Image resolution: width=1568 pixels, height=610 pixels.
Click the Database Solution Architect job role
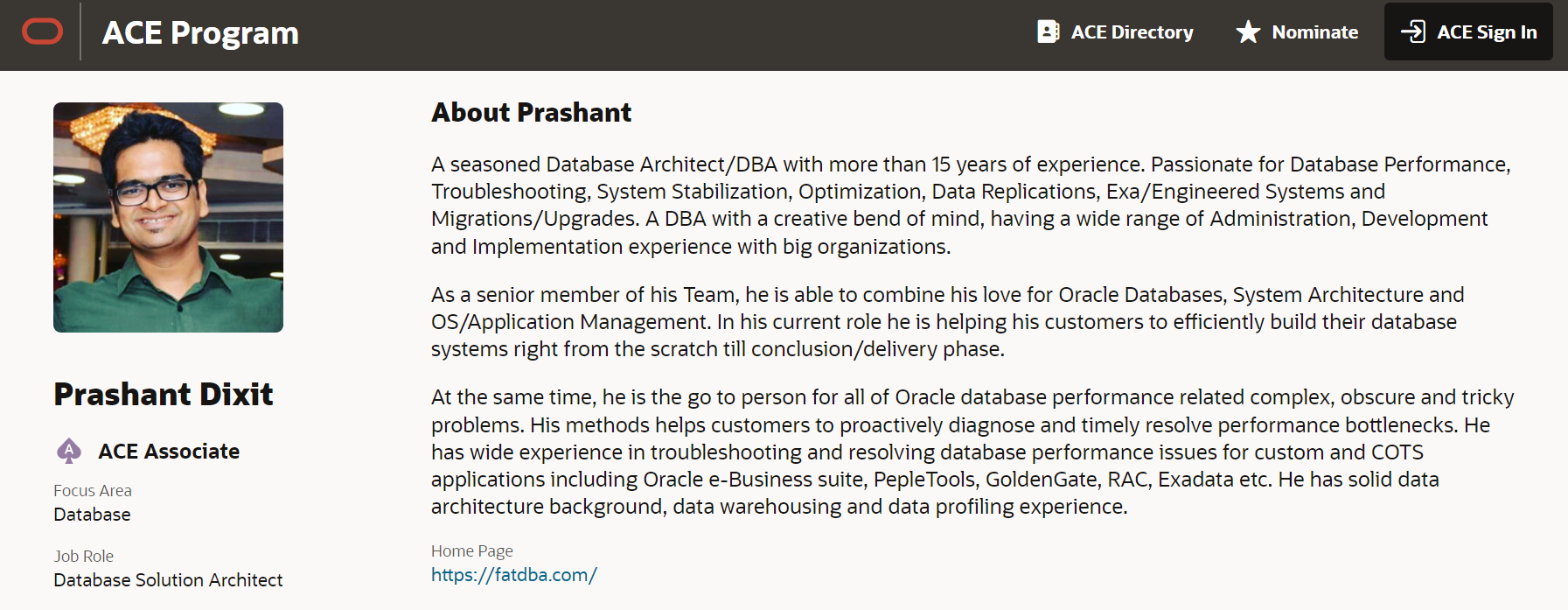coord(168,580)
